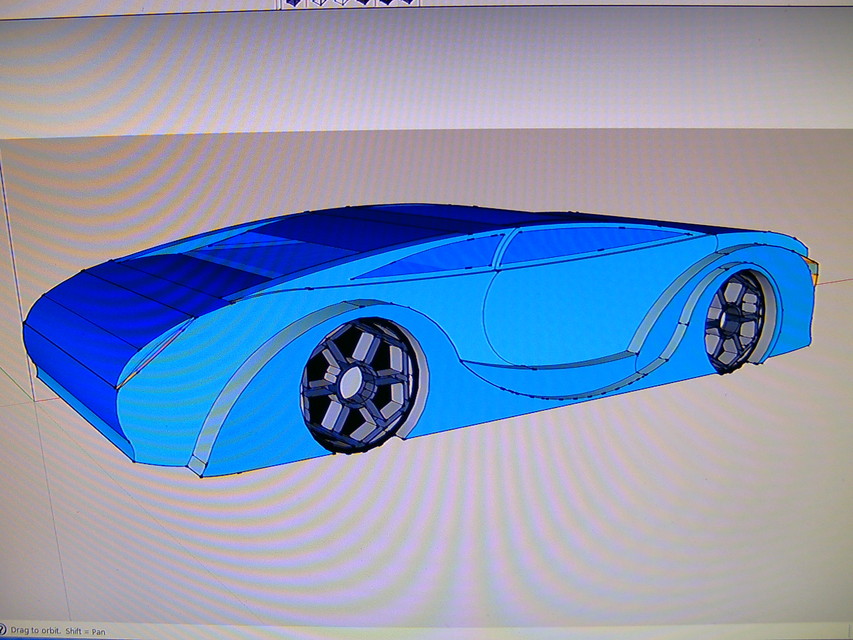Viewport: 853px width, 640px height.
Task: Click the Windows taskbar at screen bottom
Action: point(426,637)
